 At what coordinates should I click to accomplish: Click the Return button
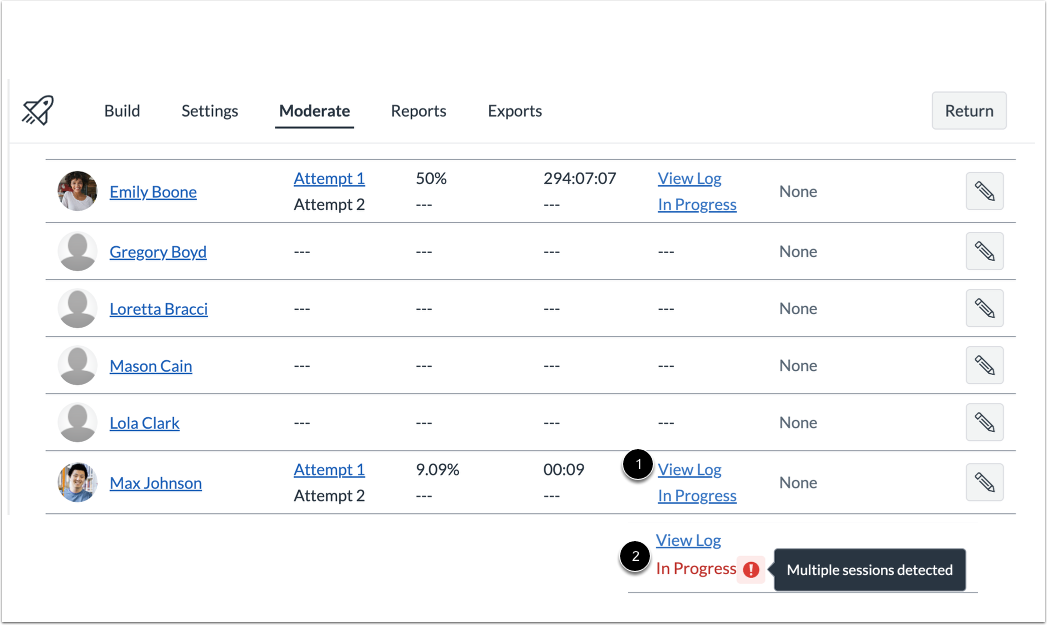968,110
